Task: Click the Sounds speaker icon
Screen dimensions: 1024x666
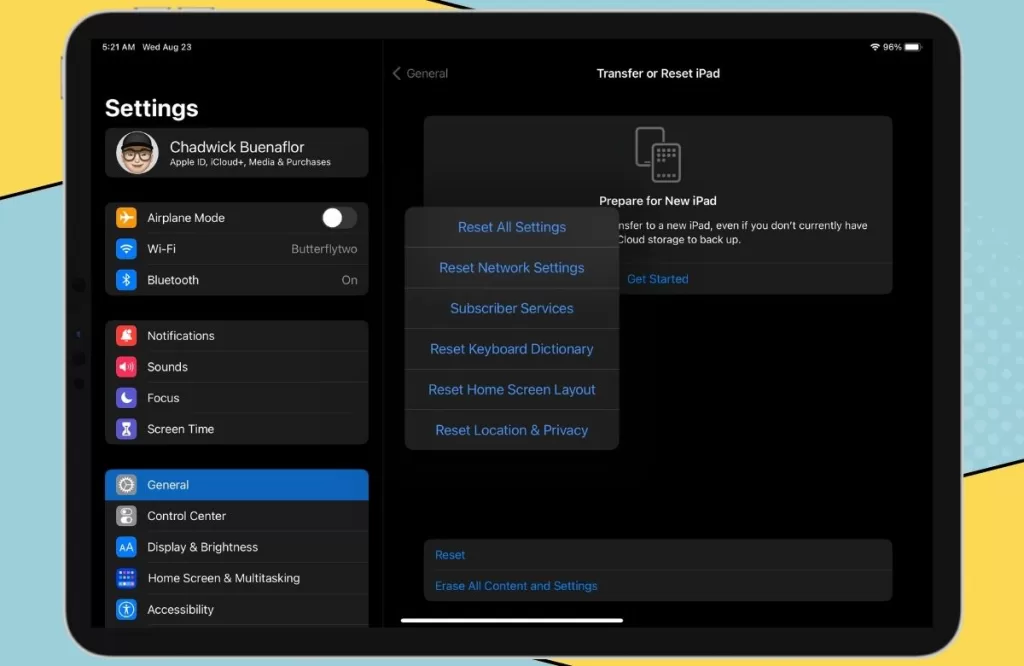Action: tap(126, 367)
